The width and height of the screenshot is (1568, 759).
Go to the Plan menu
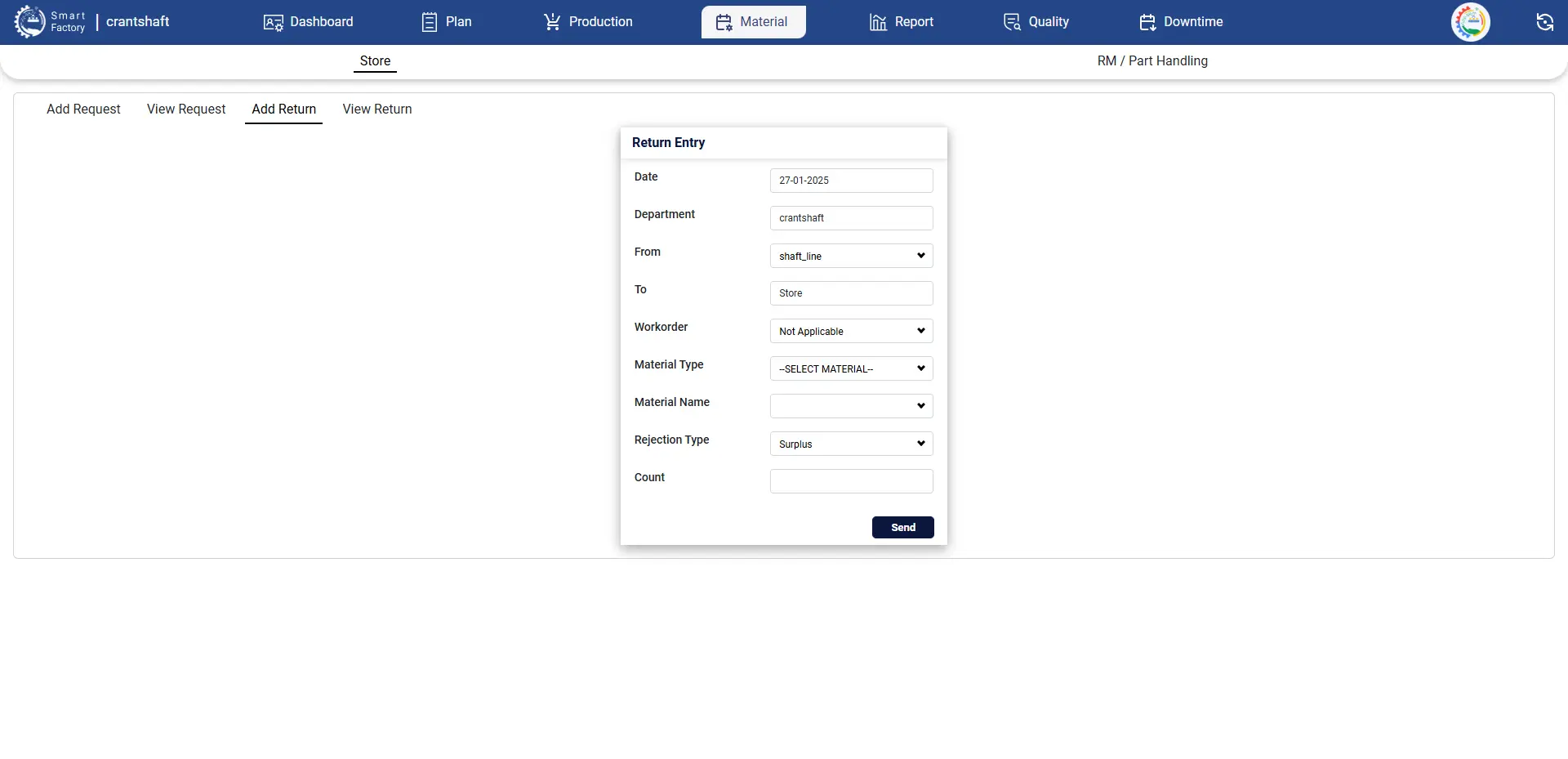447,22
